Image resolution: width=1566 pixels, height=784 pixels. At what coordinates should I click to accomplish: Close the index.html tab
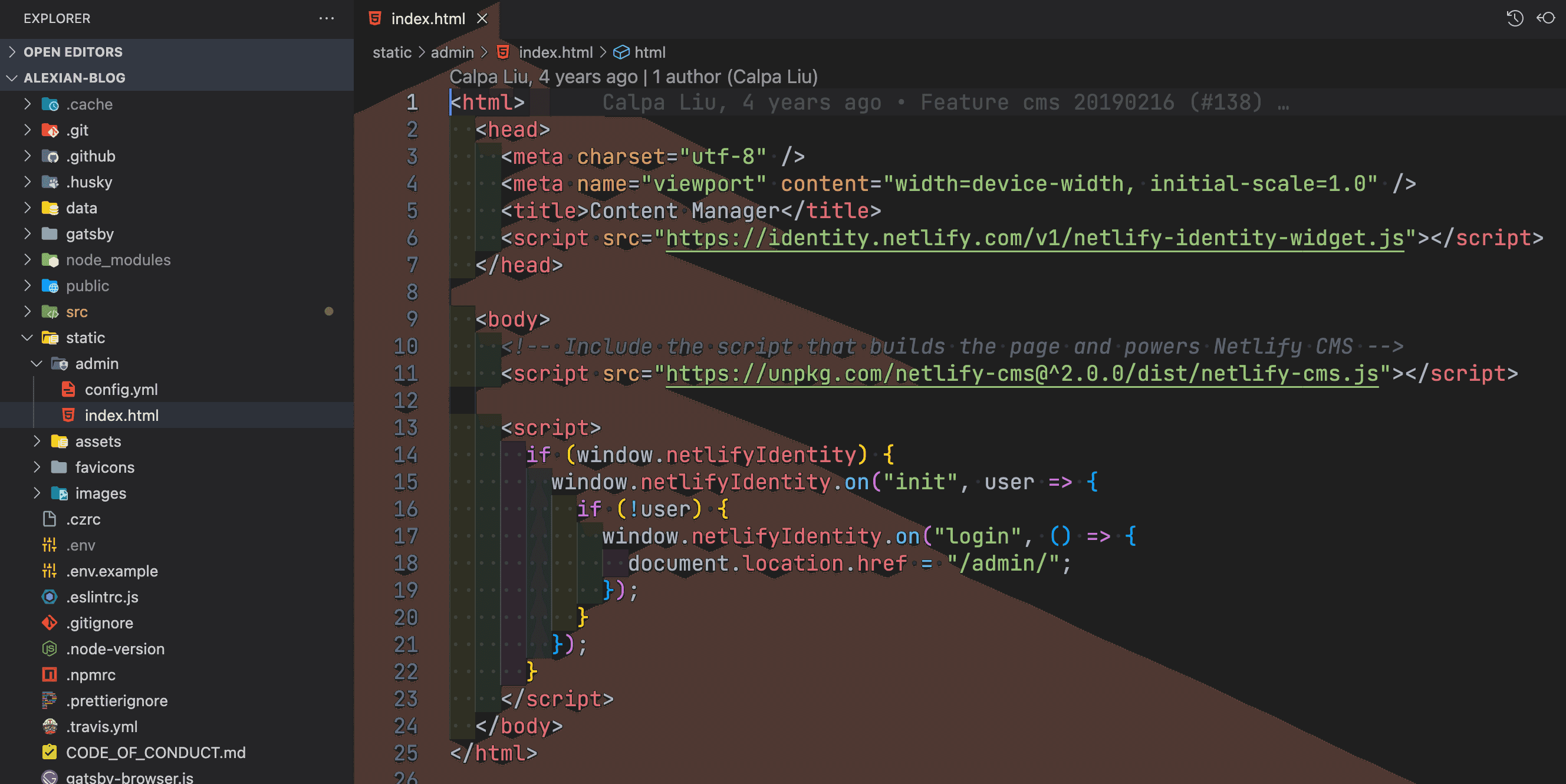point(482,19)
